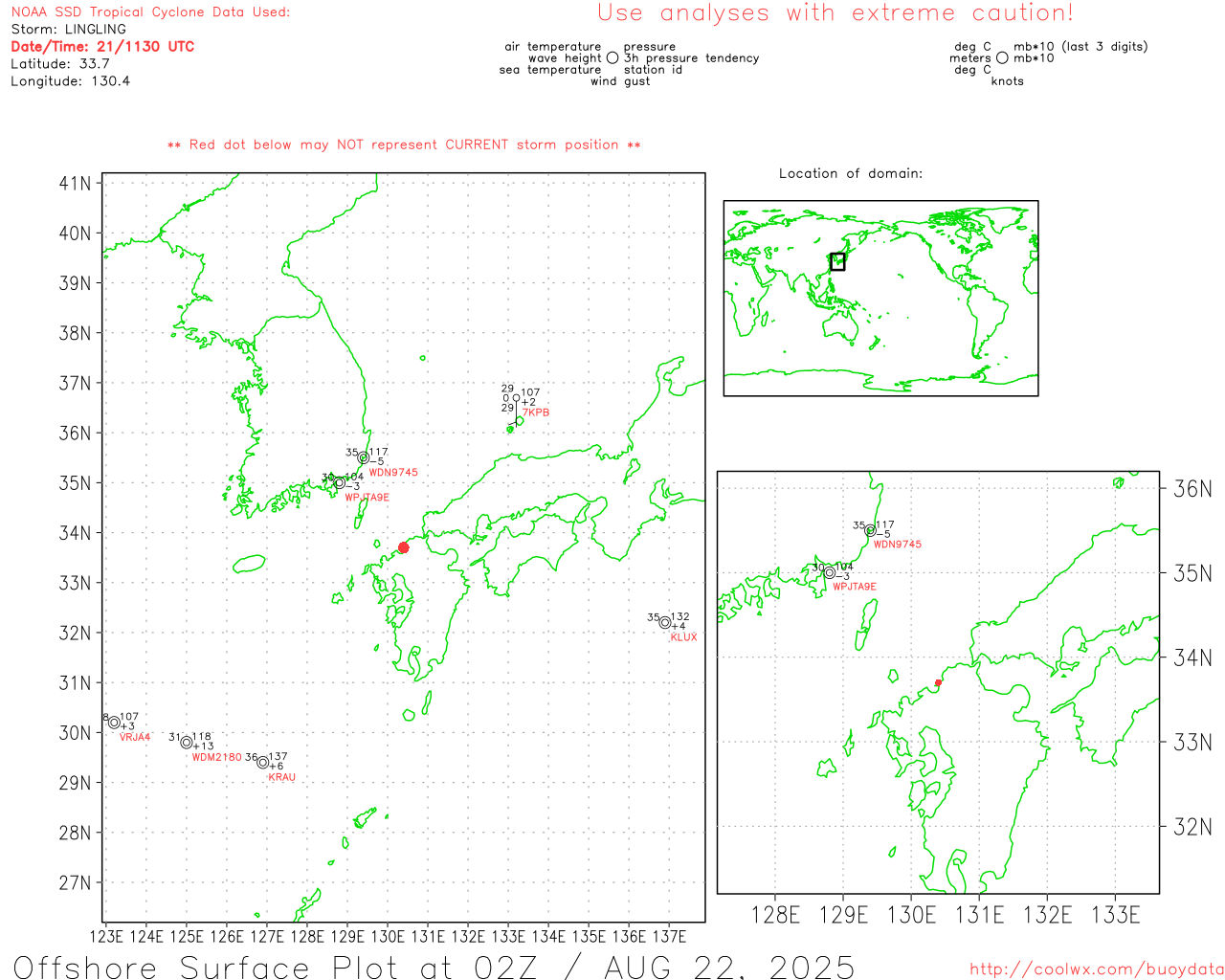
Task: Click the 130E longitude label on the main map
Action: pyautogui.click(x=388, y=937)
